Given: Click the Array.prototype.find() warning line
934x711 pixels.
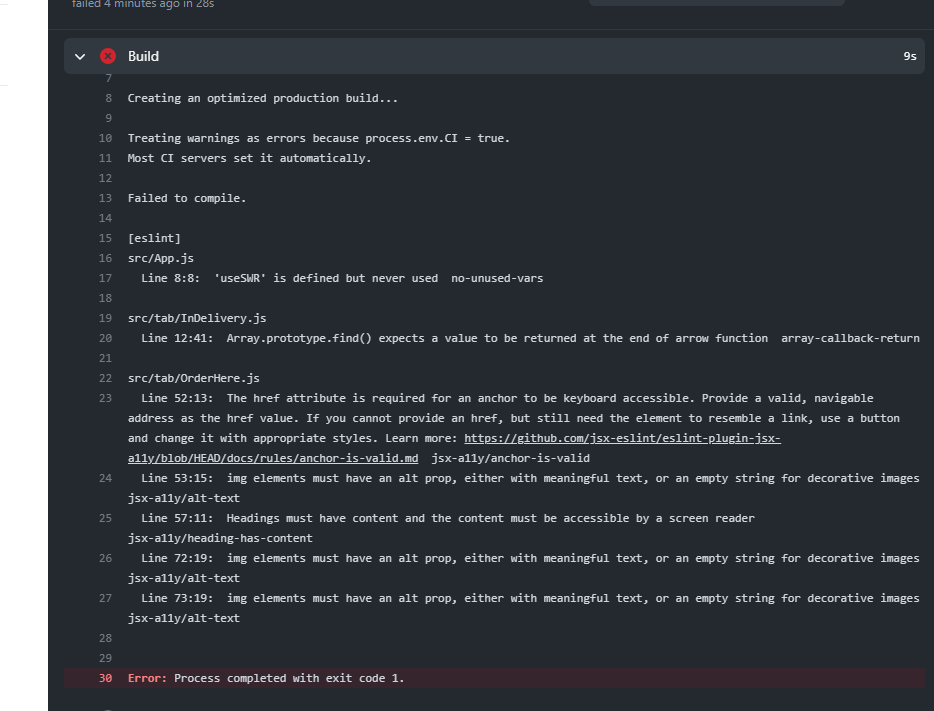Looking at the screenshot, I should (530, 338).
